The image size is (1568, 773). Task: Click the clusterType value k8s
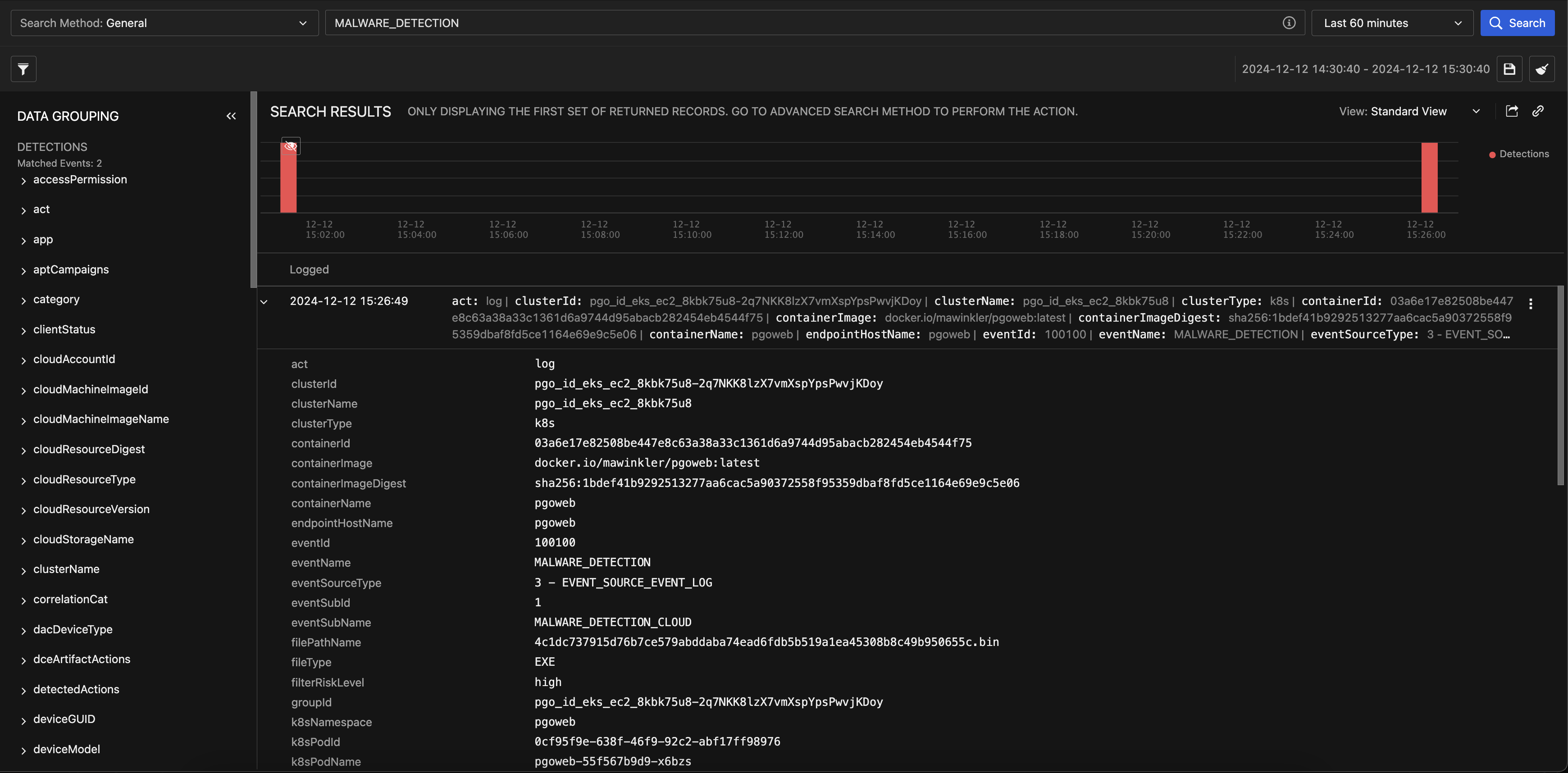point(544,423)
